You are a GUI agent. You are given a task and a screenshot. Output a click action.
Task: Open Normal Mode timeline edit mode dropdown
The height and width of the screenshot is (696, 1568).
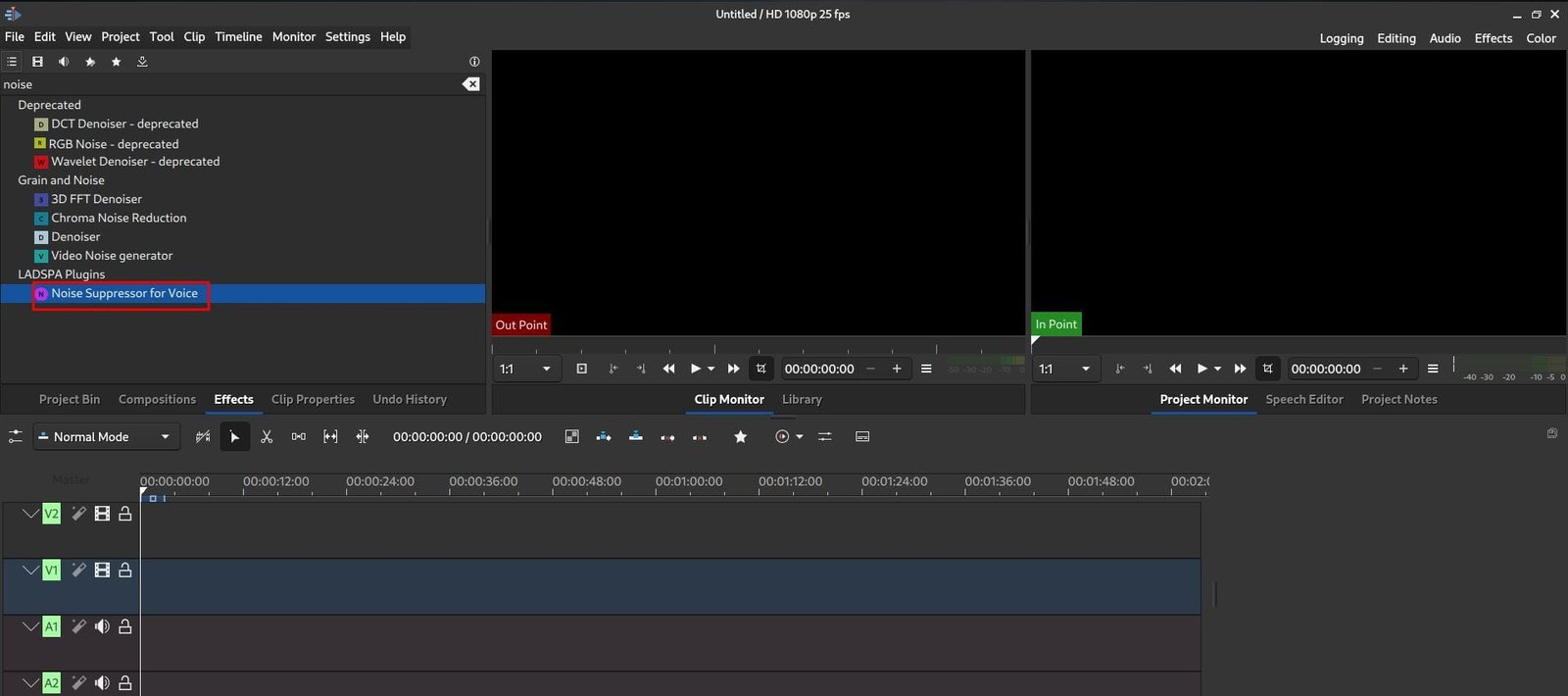coord(106,437)
